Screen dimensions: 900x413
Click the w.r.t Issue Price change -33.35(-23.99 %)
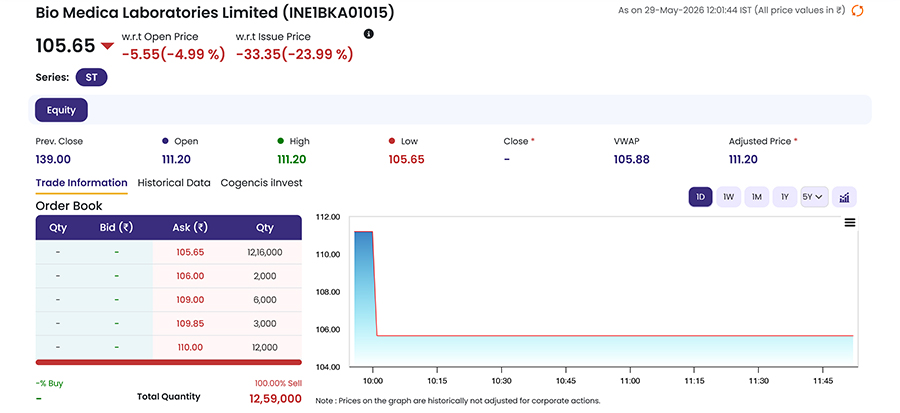tap(294, 54)
